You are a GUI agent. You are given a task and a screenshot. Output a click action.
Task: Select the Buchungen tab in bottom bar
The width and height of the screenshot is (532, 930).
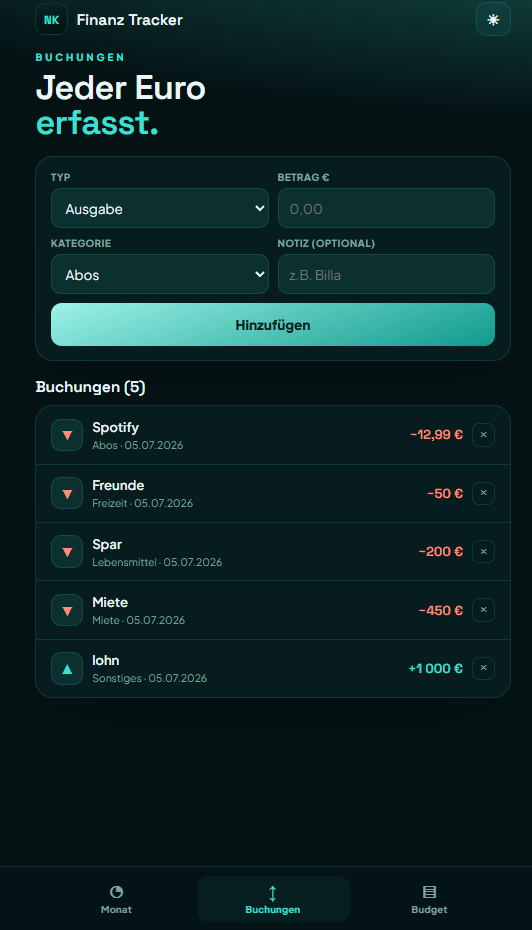273,899
